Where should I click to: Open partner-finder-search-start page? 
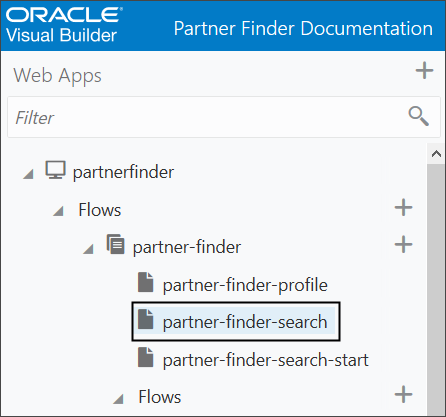pyautogui.click(x=265, y=360)
